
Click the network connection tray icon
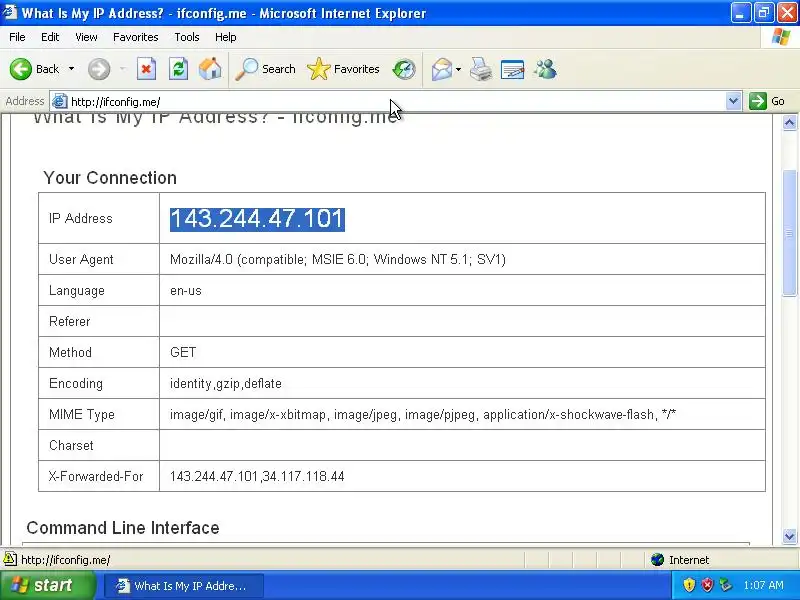point(725,585)
